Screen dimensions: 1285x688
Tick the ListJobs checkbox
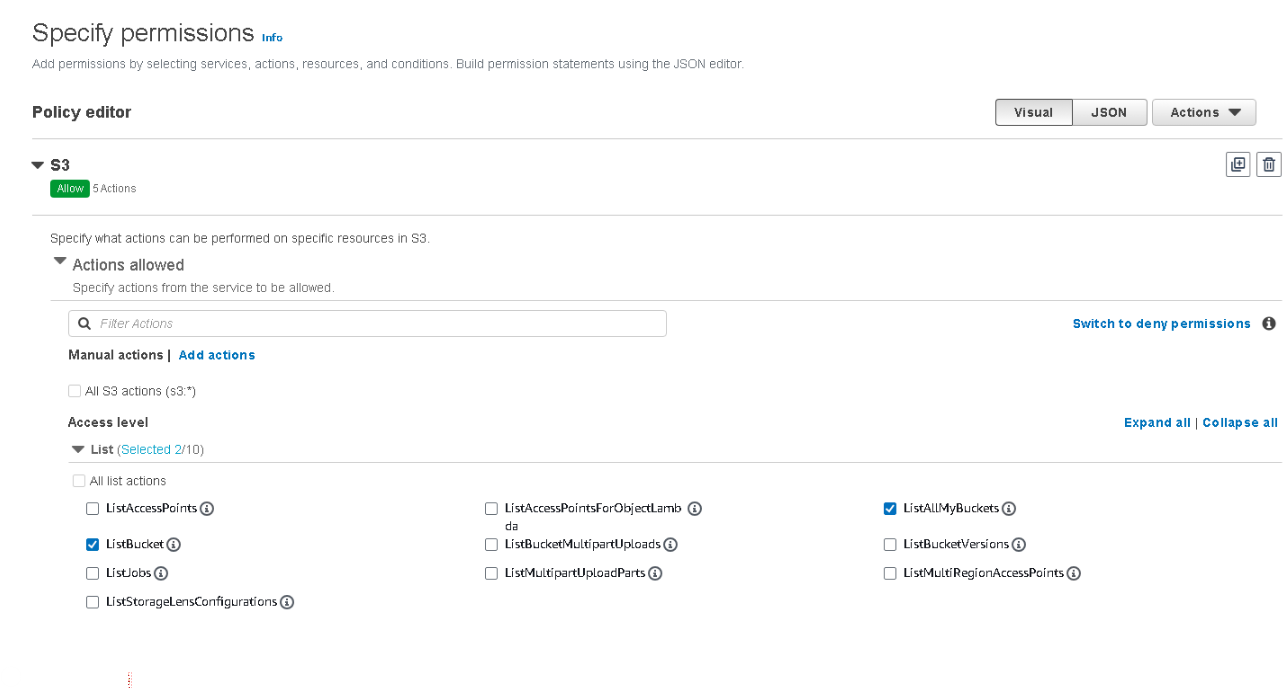[x=93, y=574]
